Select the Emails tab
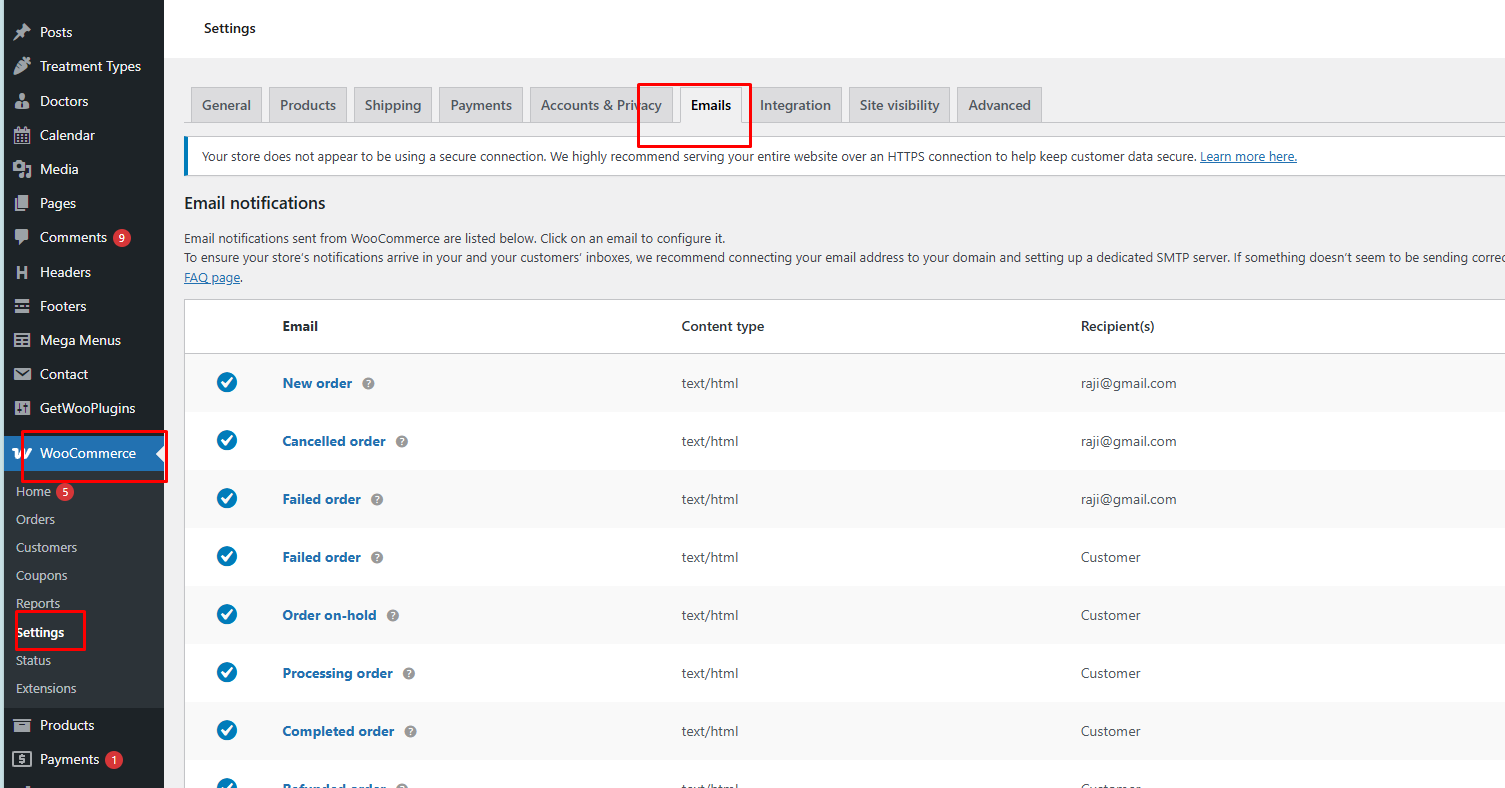This screenshot has height=788, width=1505. [711, 105]
